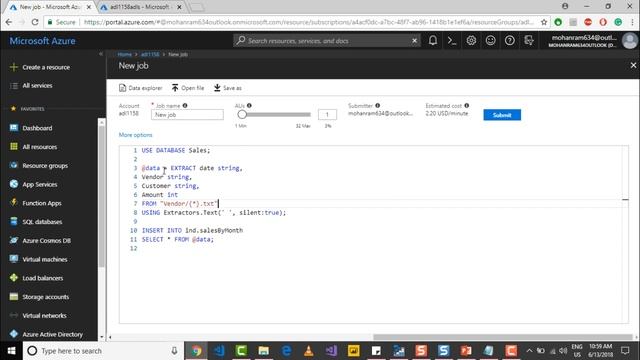The image size is (640, 360).
Task: Open directory and subscription filter icon
Action: (529, 40)
